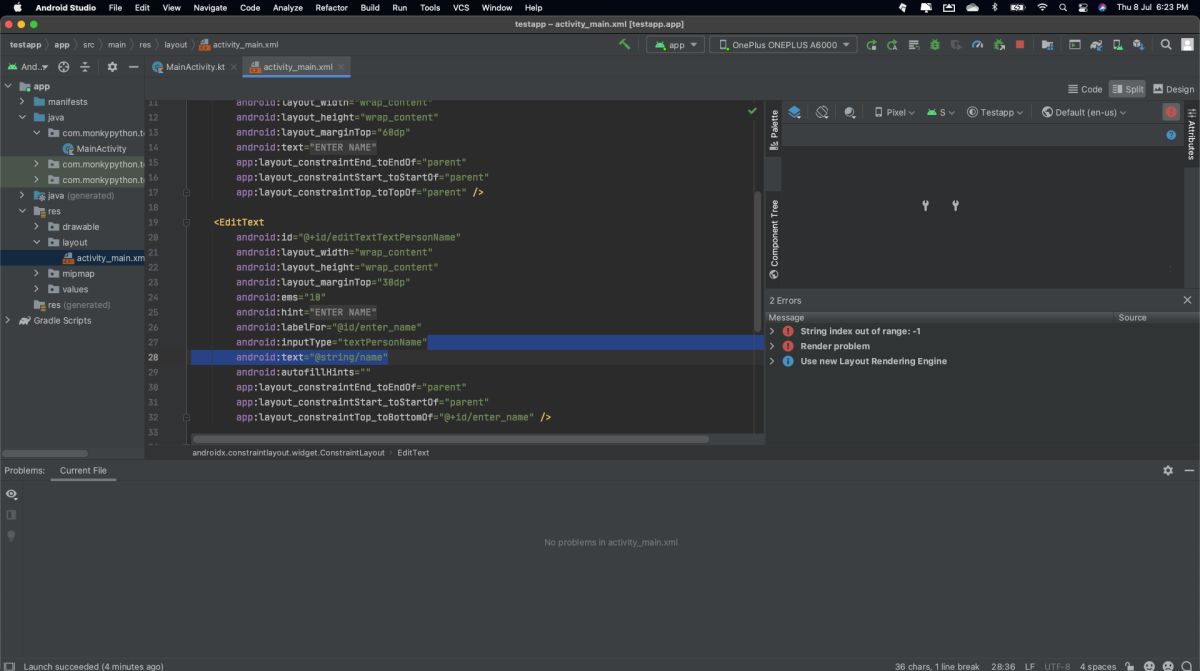Click Use new Layout Rendering Engine message

pyautogui.click(x=873, y=361)
